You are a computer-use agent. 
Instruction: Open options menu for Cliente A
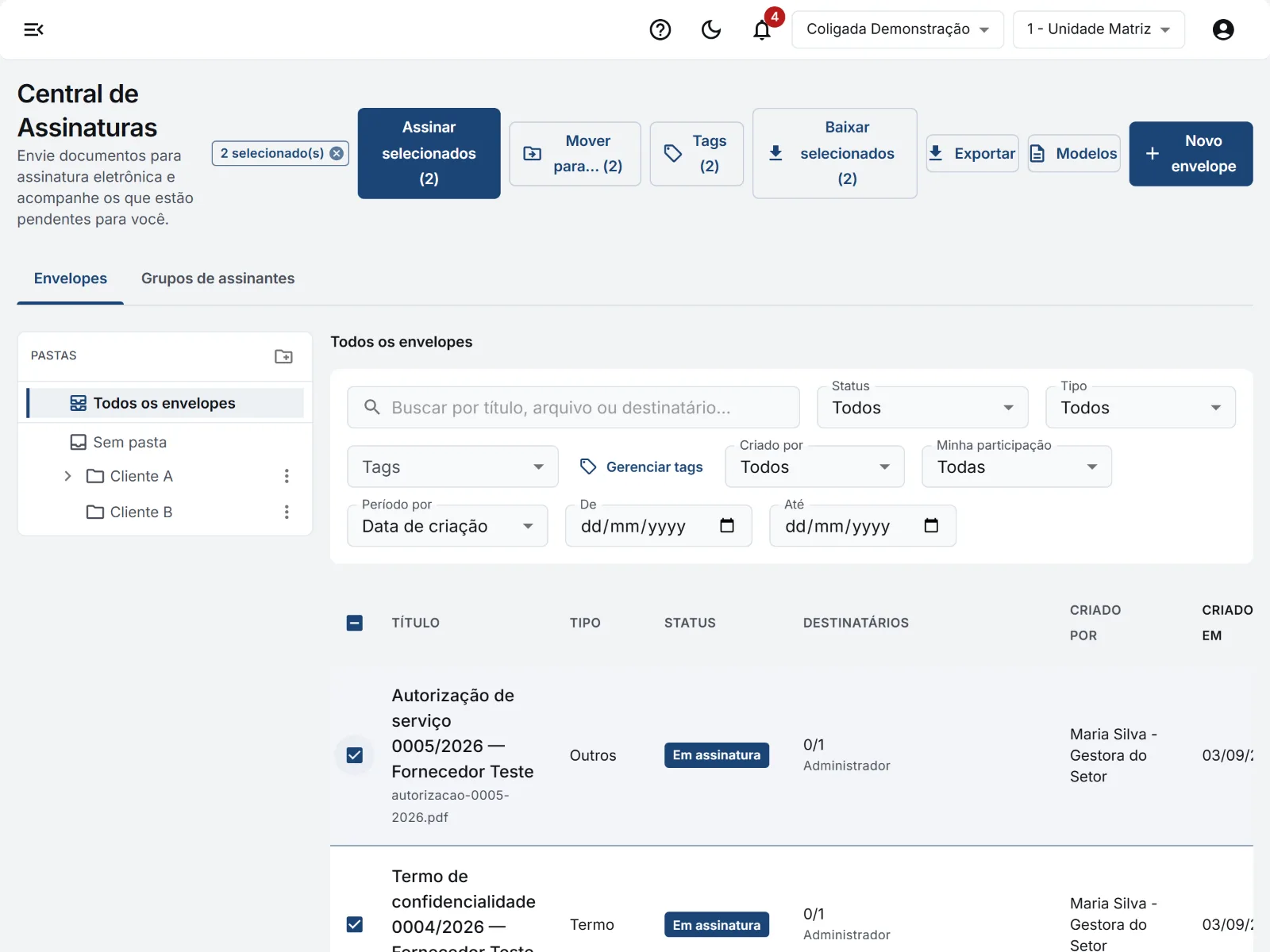287,476
